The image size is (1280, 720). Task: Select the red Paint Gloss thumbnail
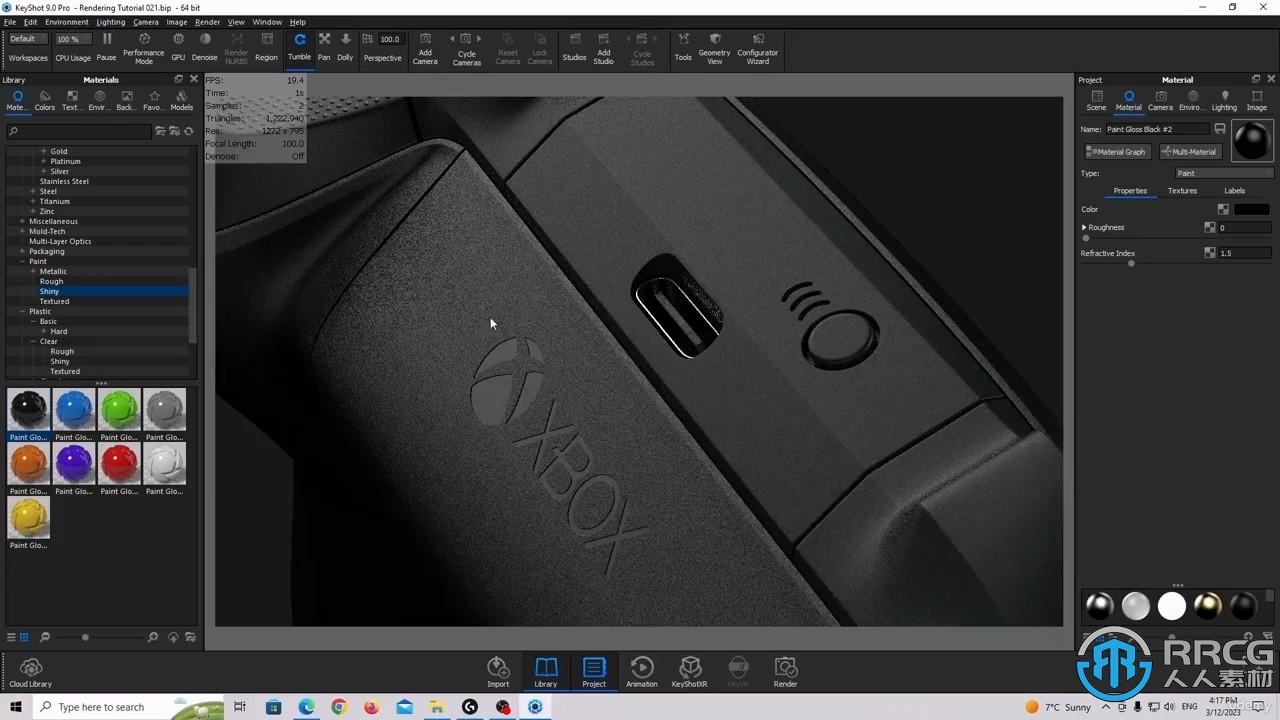pyautogui.click(x=120, y=463)
